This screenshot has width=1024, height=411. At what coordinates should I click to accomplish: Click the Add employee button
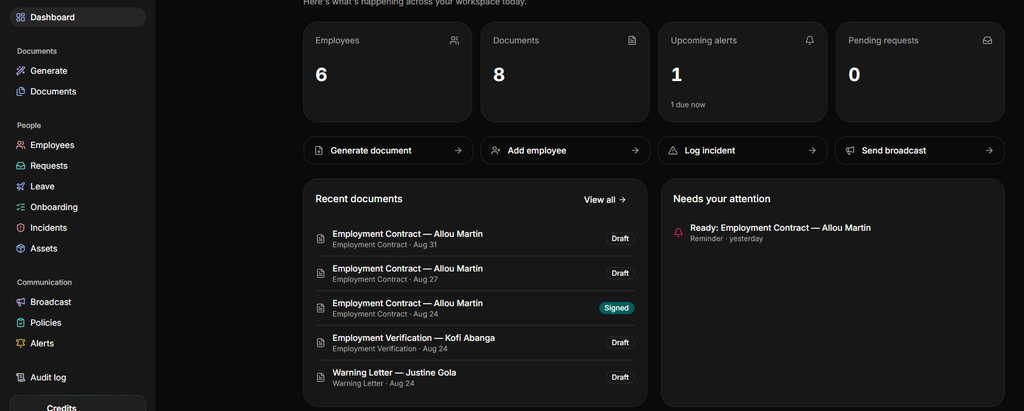565,151
